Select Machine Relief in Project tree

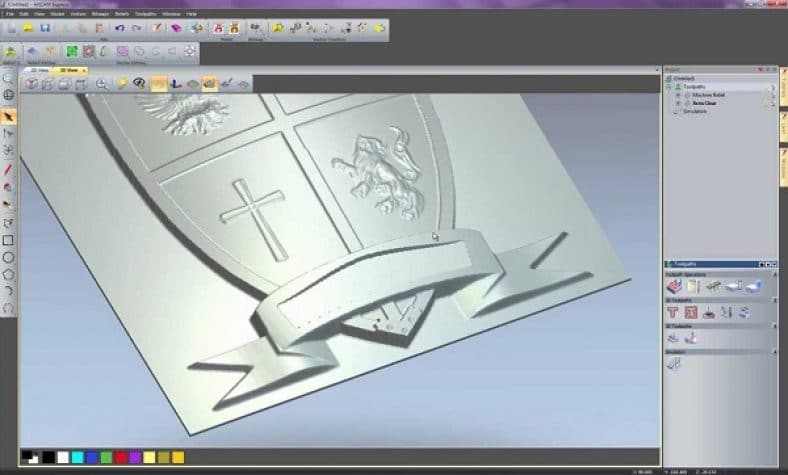click(709, 94)
